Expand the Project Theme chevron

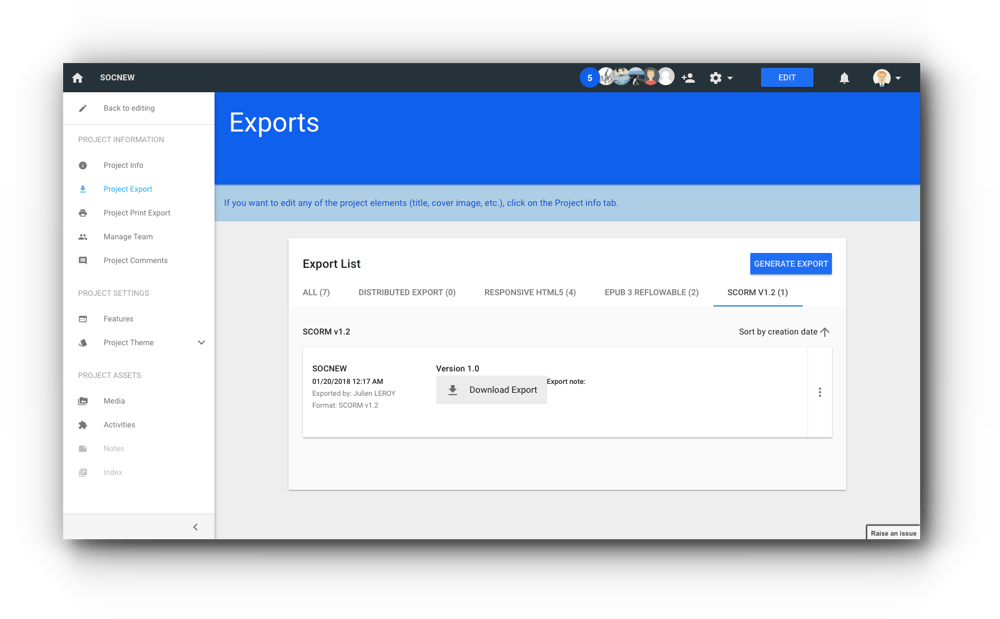(202, 343)
